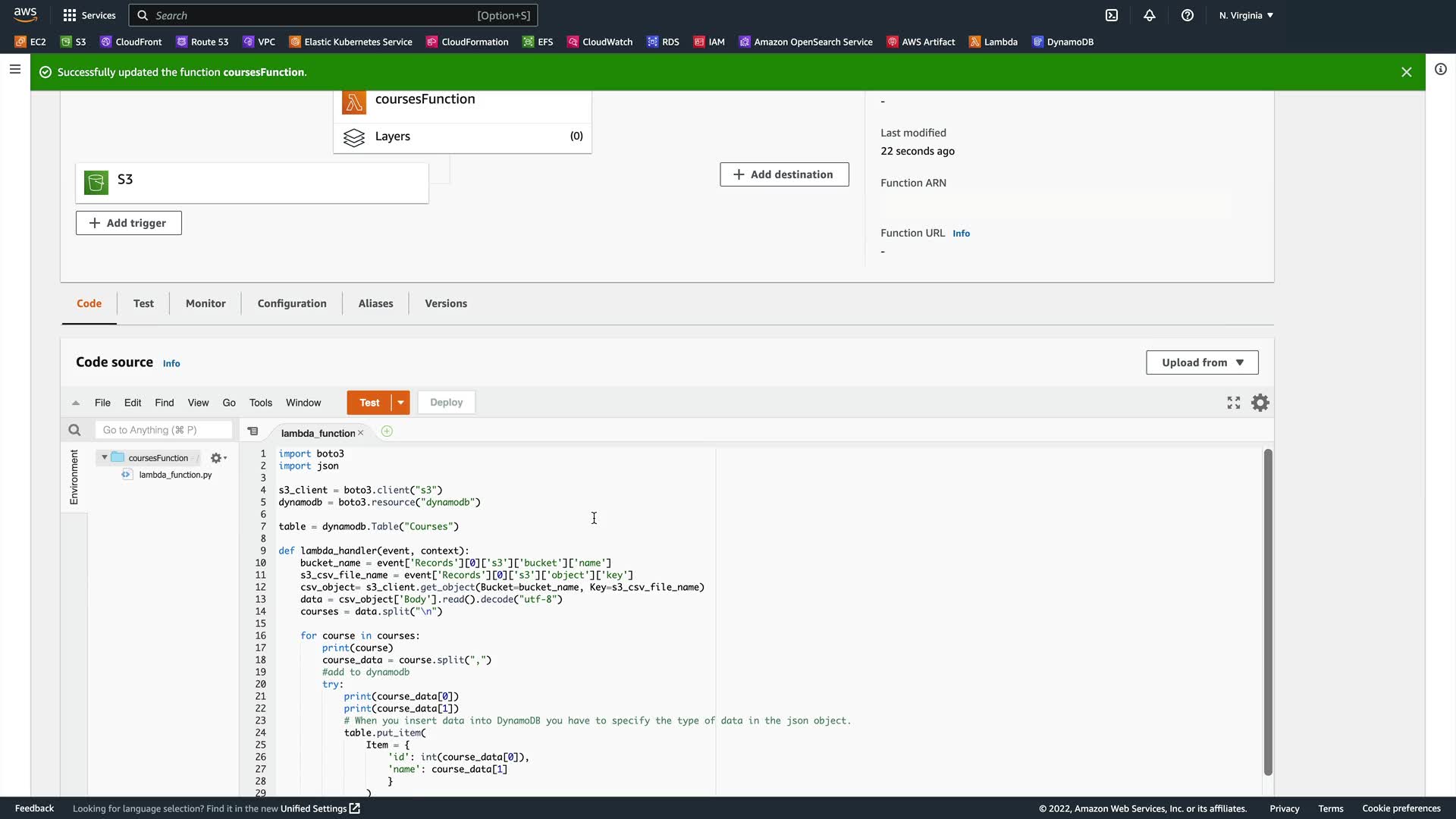Image resolution: width=1456 pixels, height=819 pixels.
Task: Open the Tools menu in the editor
Action: click(260, 403)
